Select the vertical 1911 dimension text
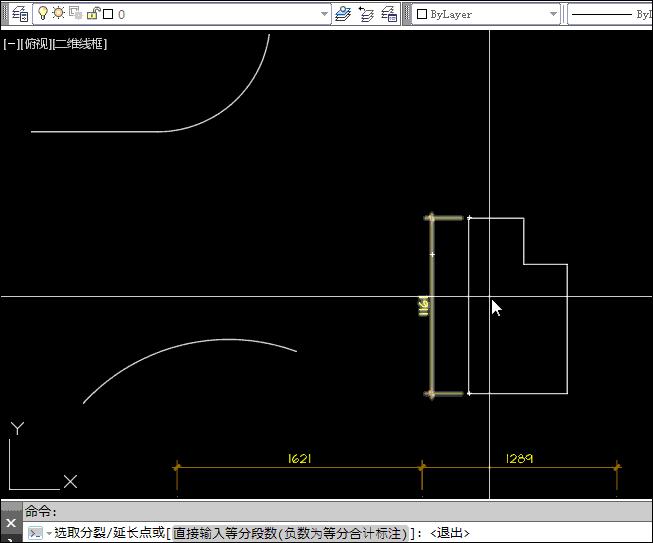The width and height of the screenshot is (653, 543). [423, 306]
